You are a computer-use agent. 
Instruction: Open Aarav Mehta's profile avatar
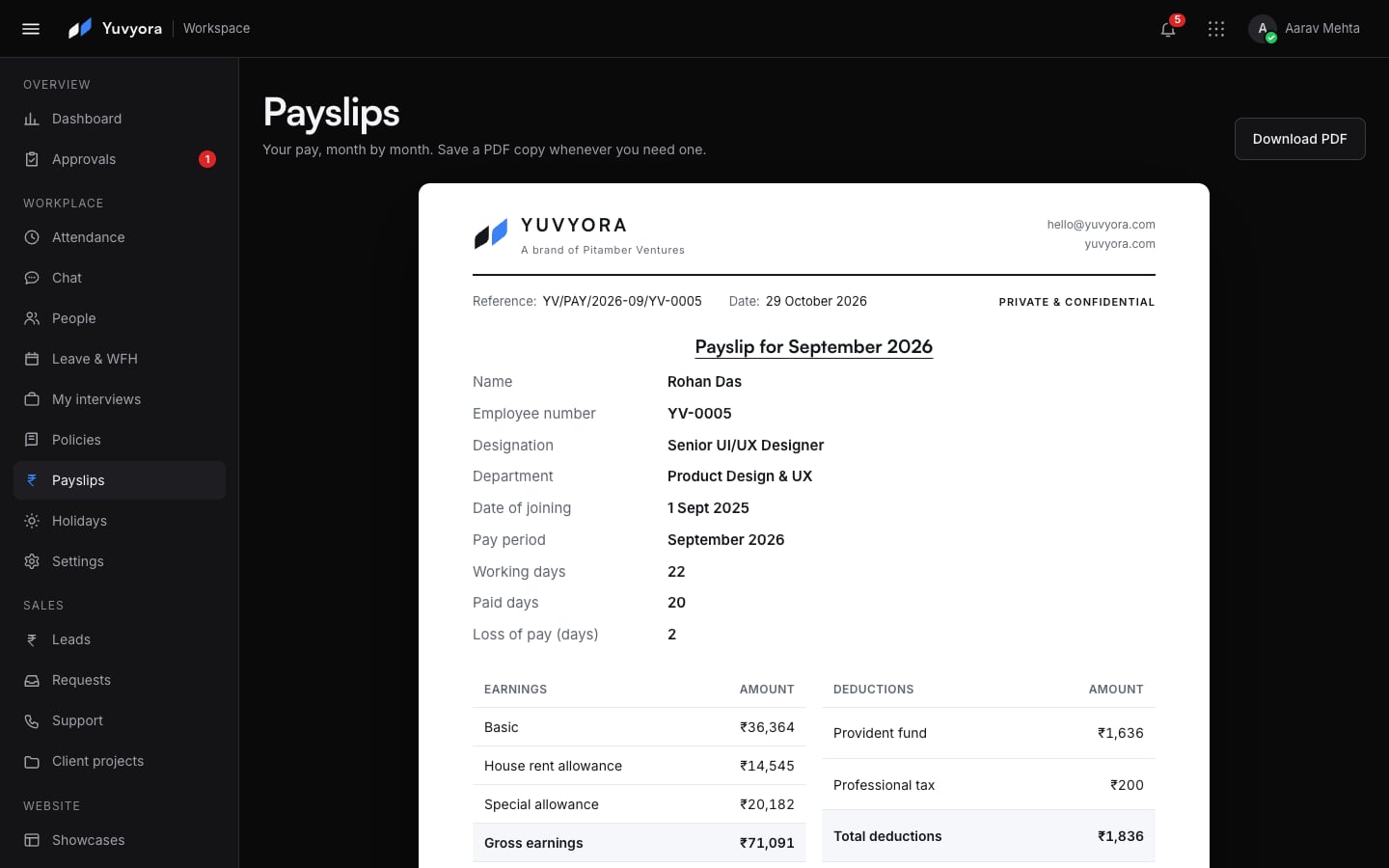pyautogui.click(x=1263, y=29)
